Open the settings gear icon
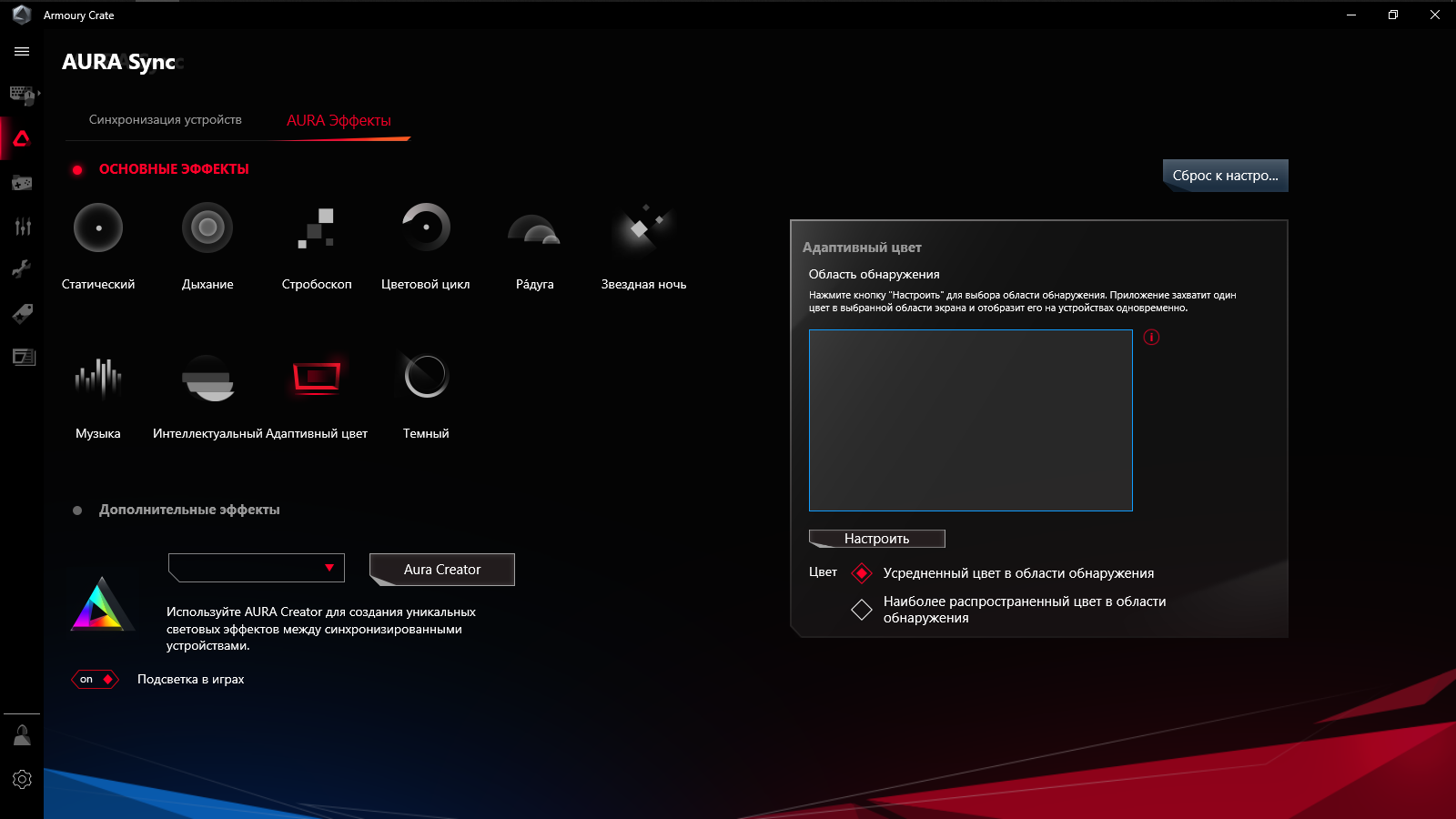Image resolution: width=1456 pixels, height=819 pixels. pos(22,779)
